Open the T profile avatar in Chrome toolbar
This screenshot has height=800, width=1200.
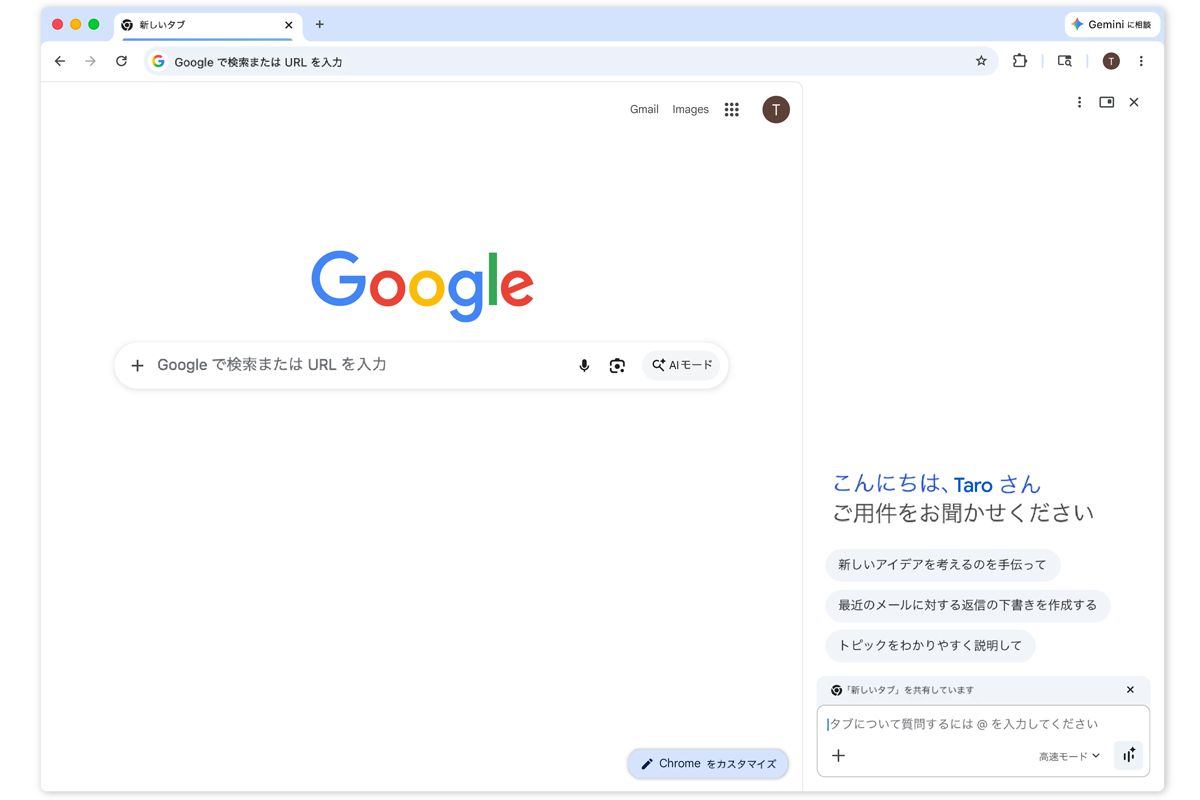[1111, 61]
